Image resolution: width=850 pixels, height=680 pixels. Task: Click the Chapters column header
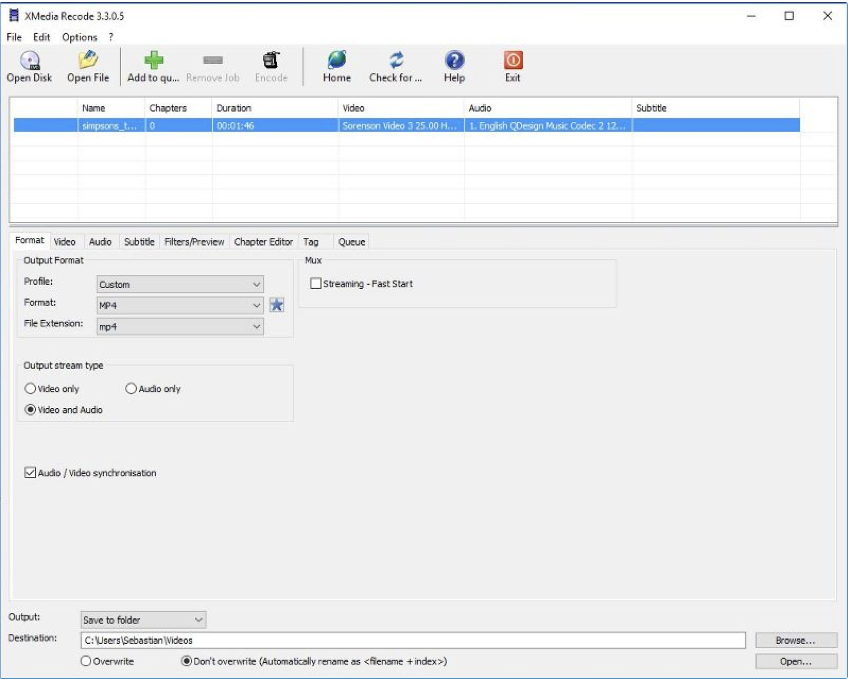pos(178,108)
